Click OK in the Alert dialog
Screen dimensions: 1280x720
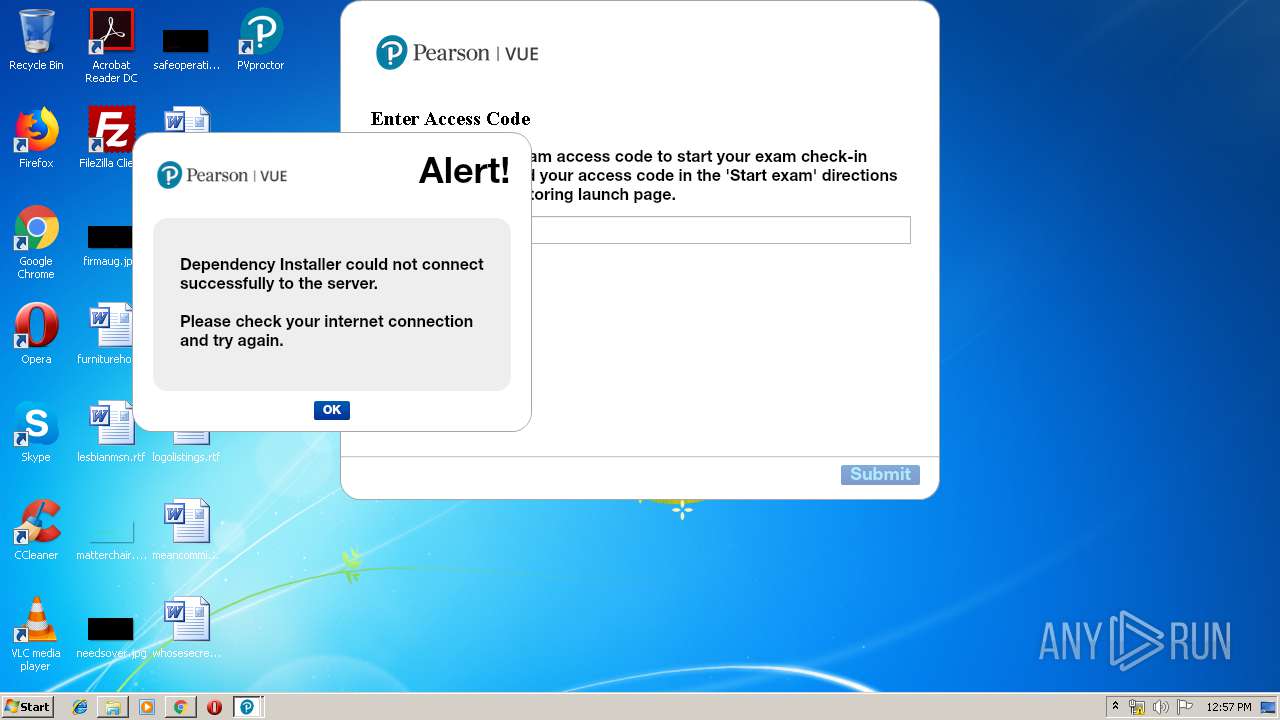pos(332,410)
